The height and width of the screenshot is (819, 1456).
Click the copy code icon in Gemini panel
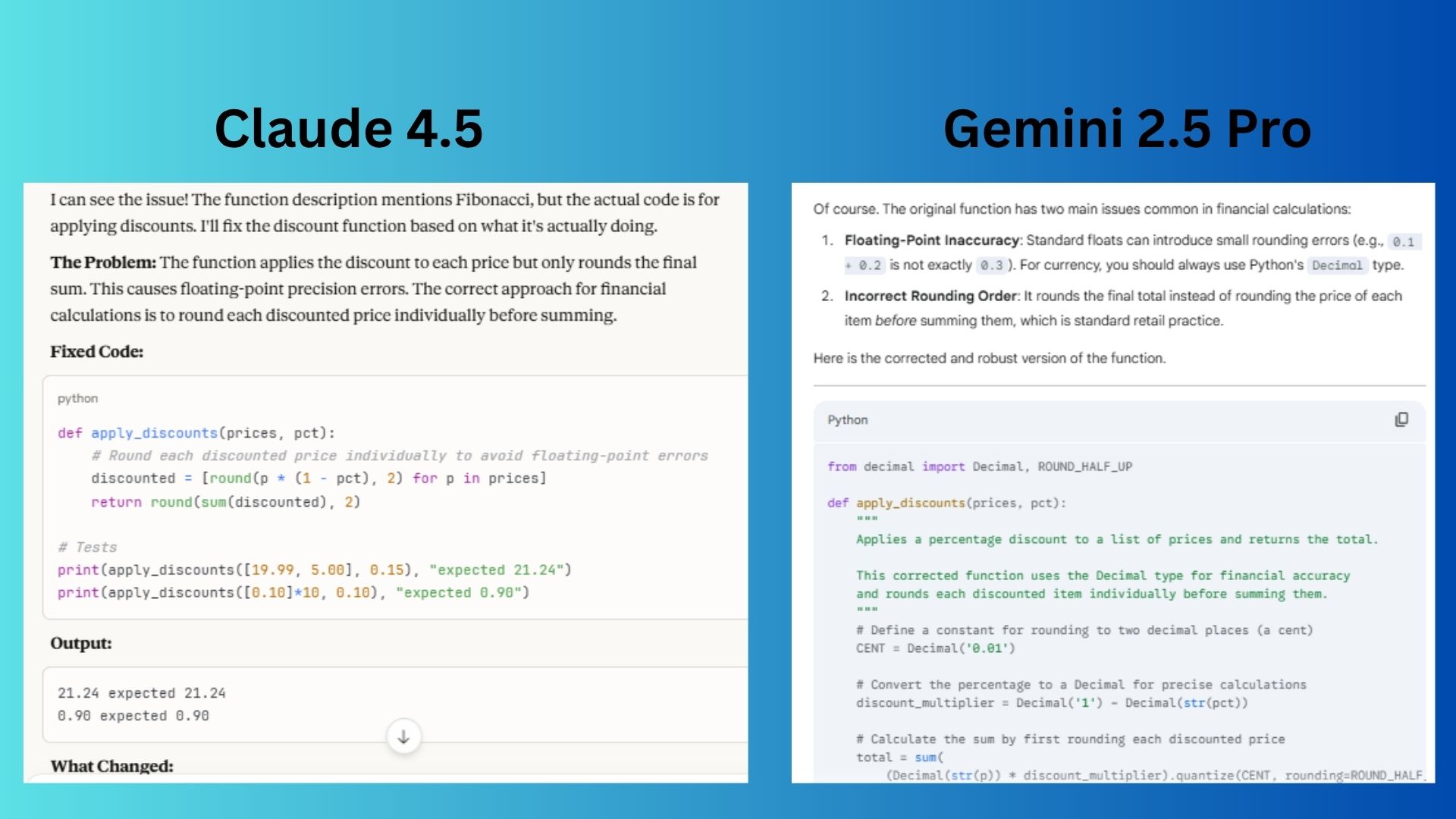1401,420
